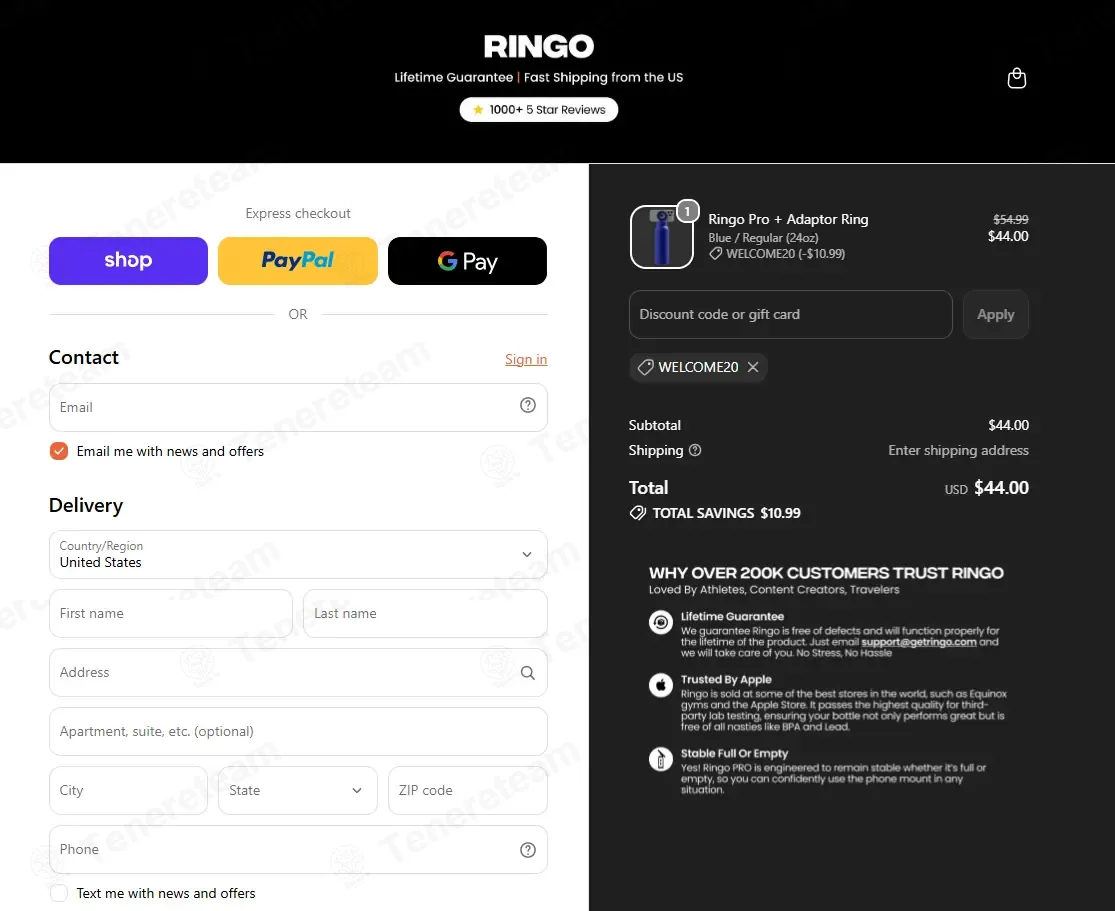Click the Contact section heading

84,357
